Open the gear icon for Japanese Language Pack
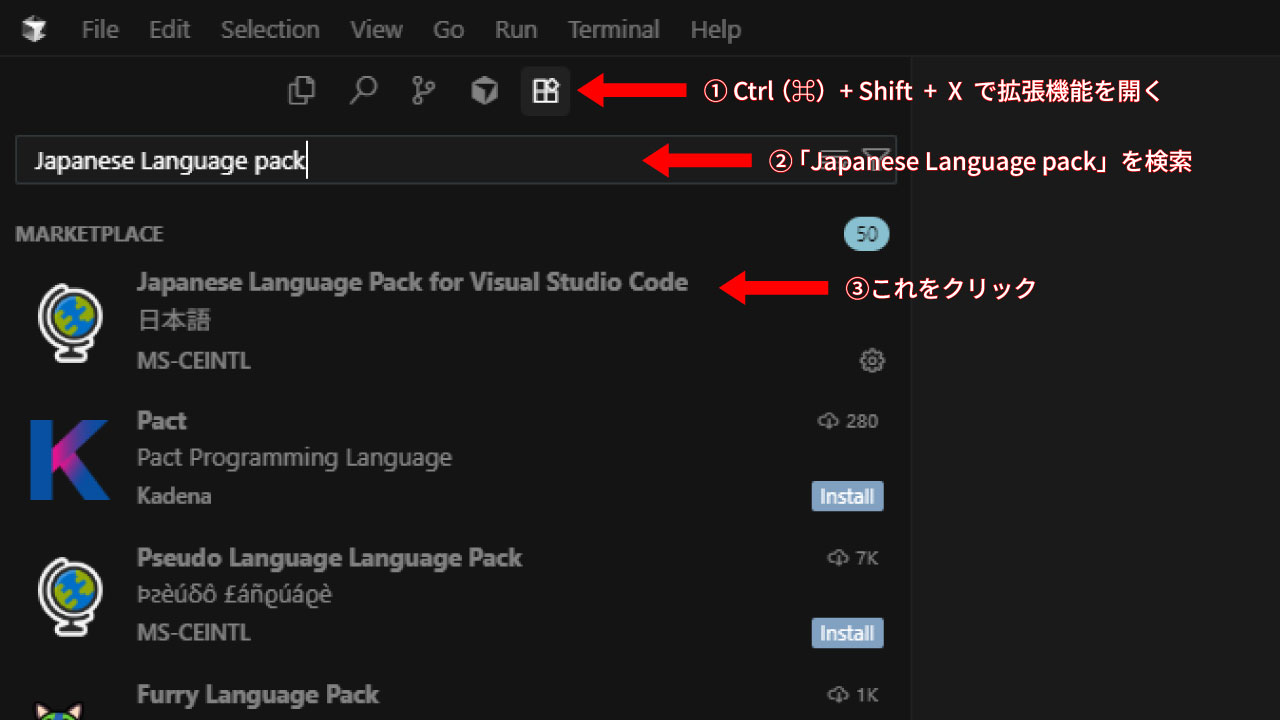 pos(872,361)
